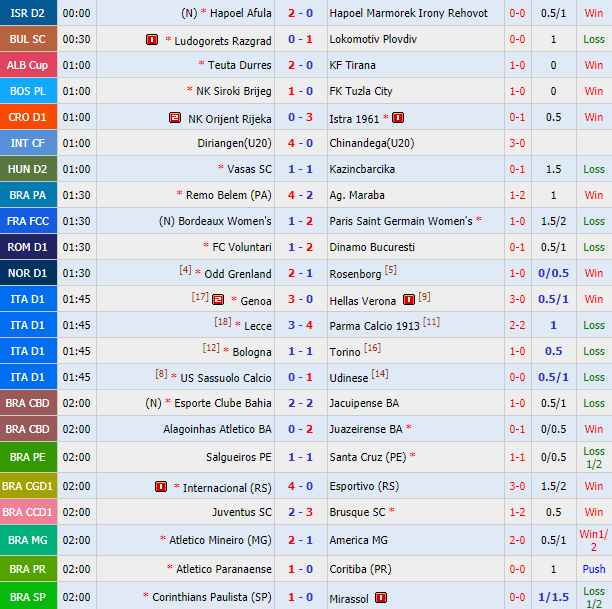The height and width of the screenshot is (609, 612).
Task: Click the Loss 1/2 result in Salgueiros PE row
Action: (594, 458)
